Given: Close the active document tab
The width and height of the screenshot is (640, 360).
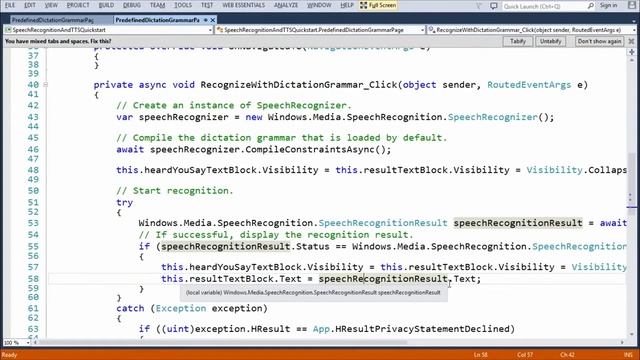Looking at the screenshot, I should pyautogui.click(x=213, y=20).
